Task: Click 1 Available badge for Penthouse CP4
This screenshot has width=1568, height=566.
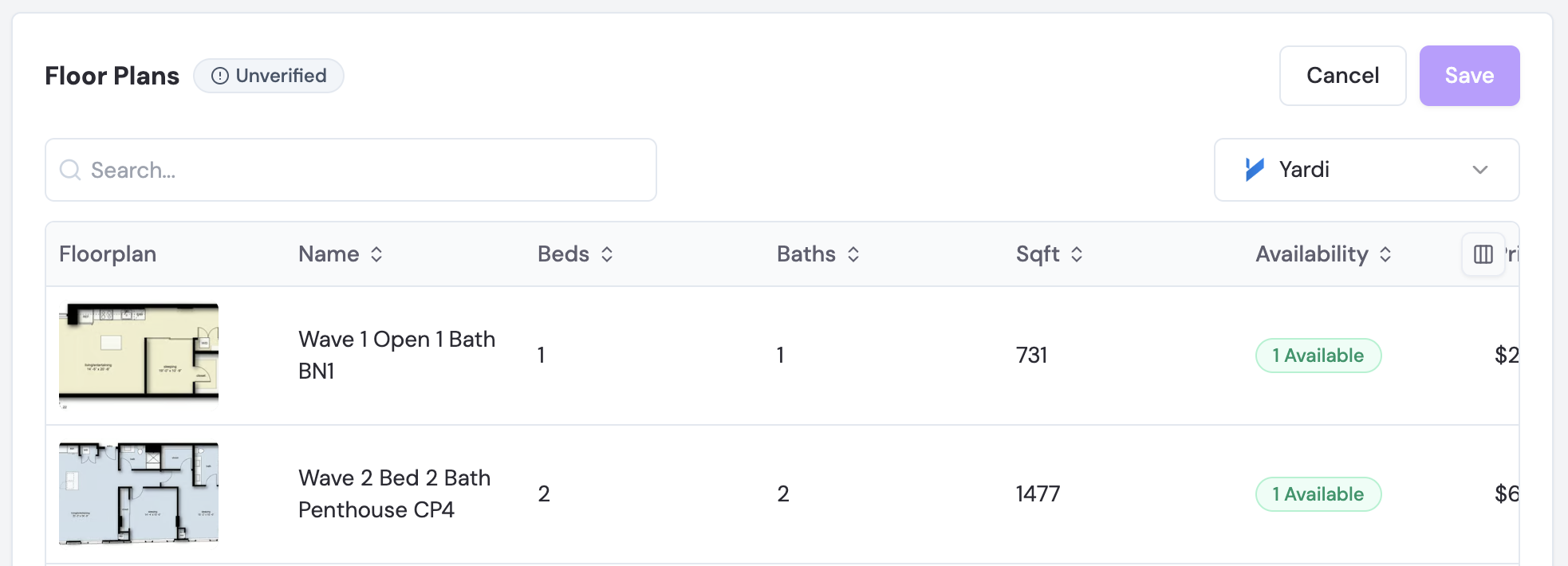Action: coord(1318,494)
